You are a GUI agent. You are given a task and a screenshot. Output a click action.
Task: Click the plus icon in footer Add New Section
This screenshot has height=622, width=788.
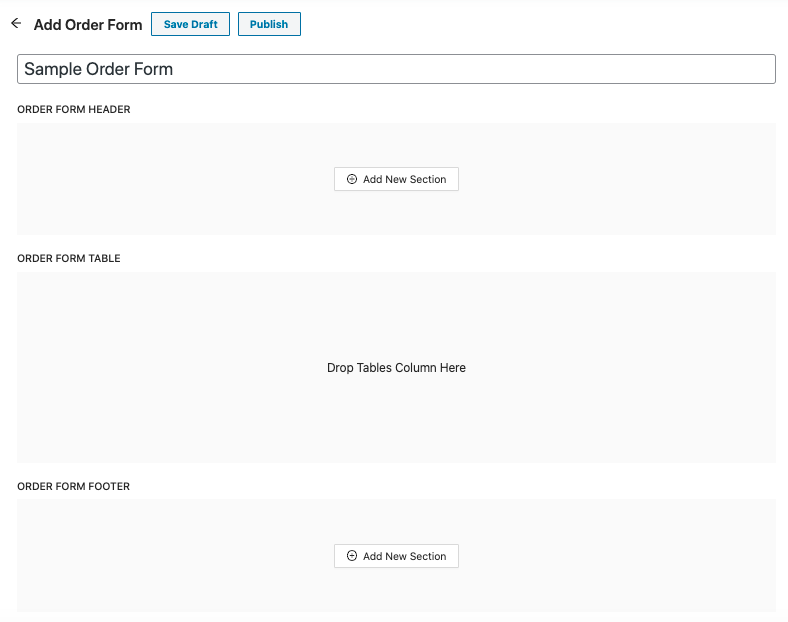click(352, 556)
